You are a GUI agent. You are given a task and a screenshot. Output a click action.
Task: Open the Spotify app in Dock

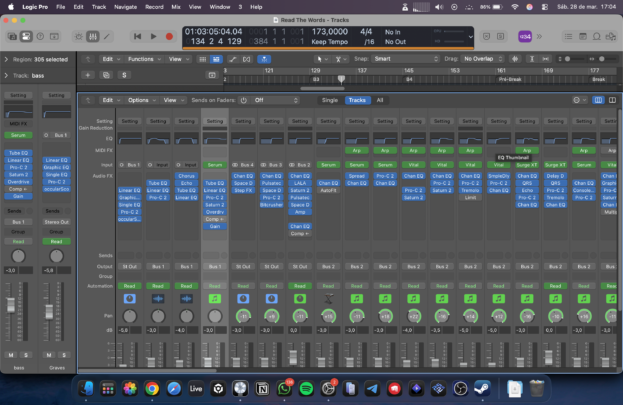pos(304,388)
